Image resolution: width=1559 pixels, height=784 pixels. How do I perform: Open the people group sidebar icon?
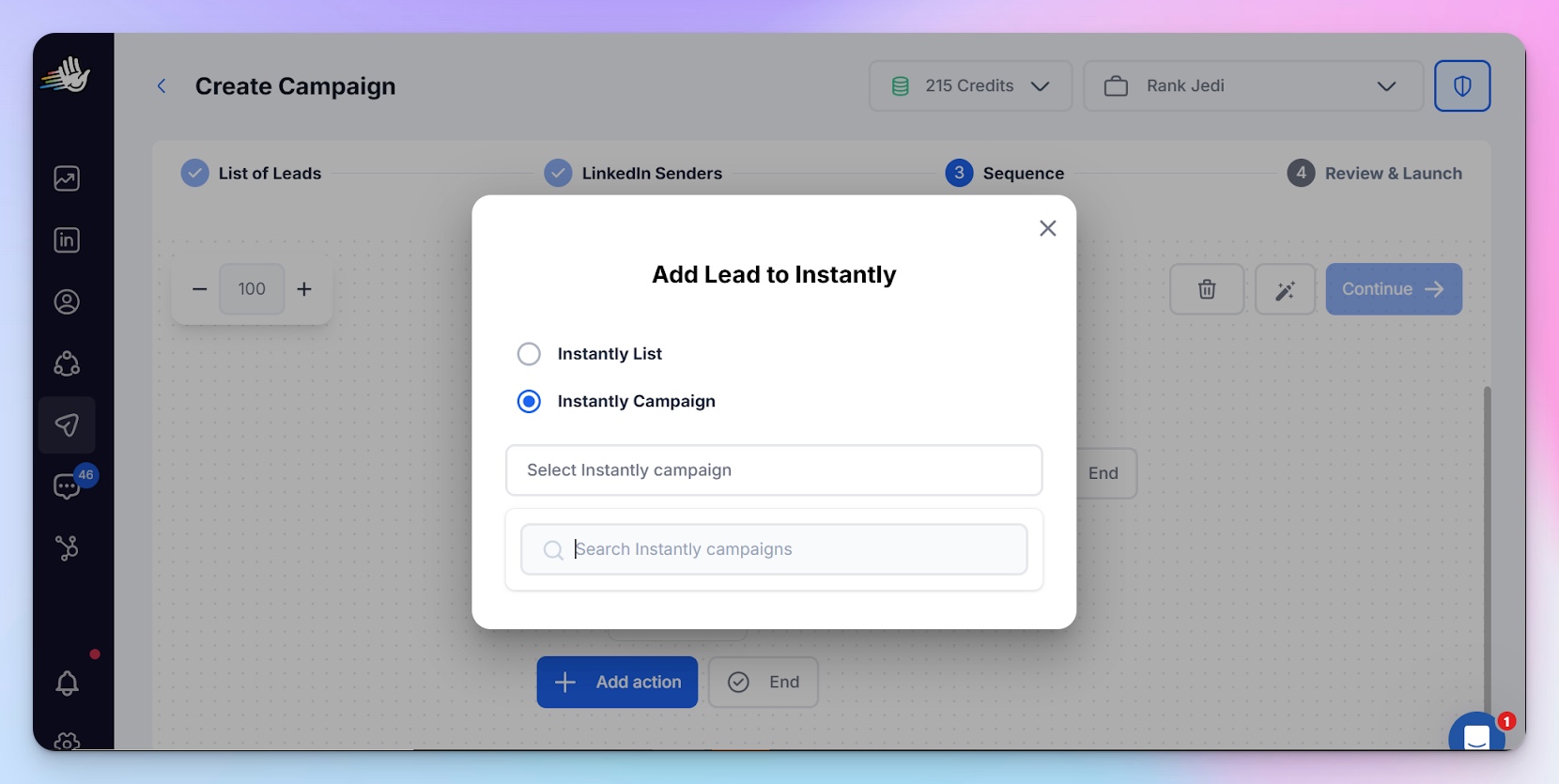67,364
